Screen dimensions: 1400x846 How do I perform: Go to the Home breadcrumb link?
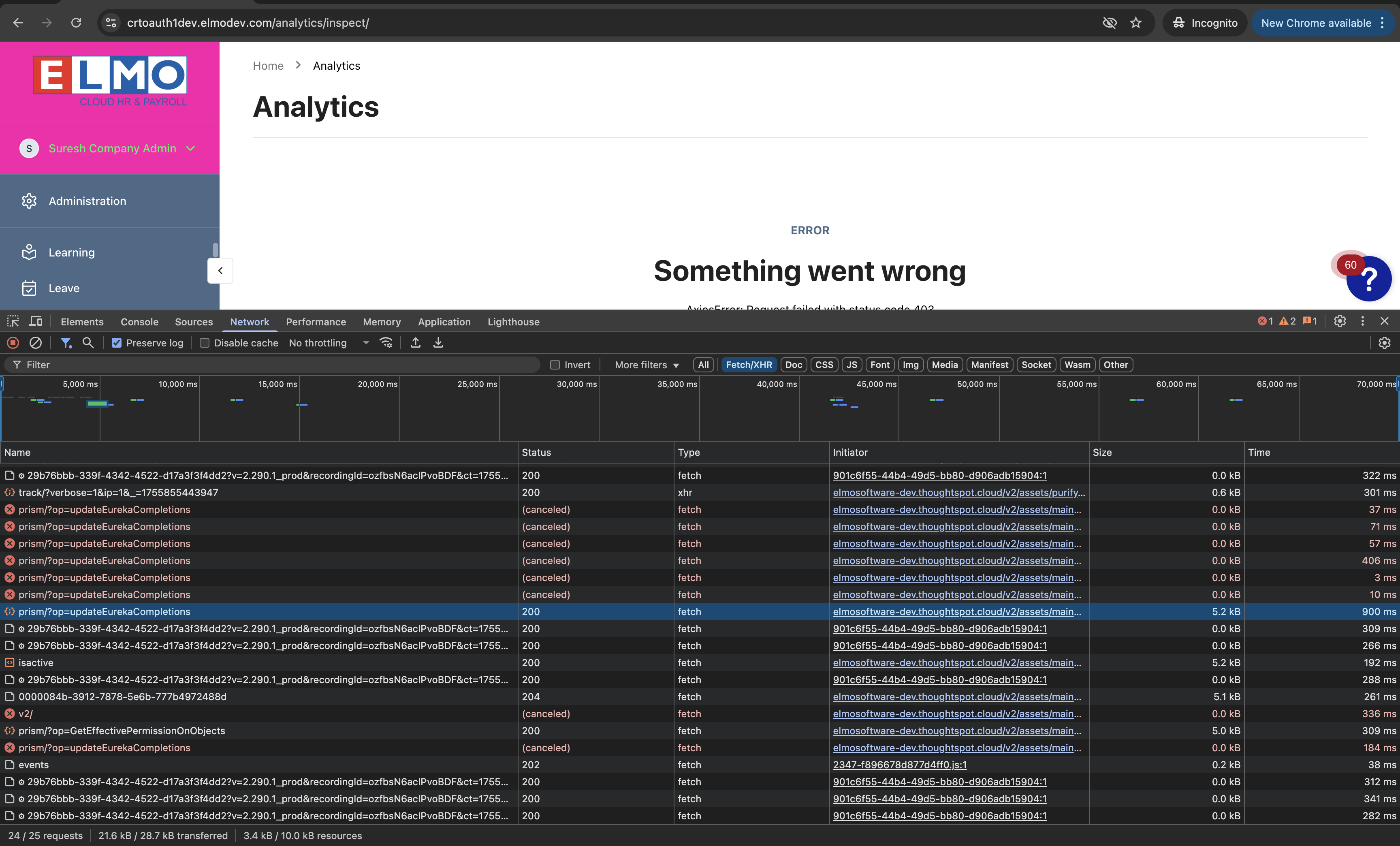tap(268, 65)
